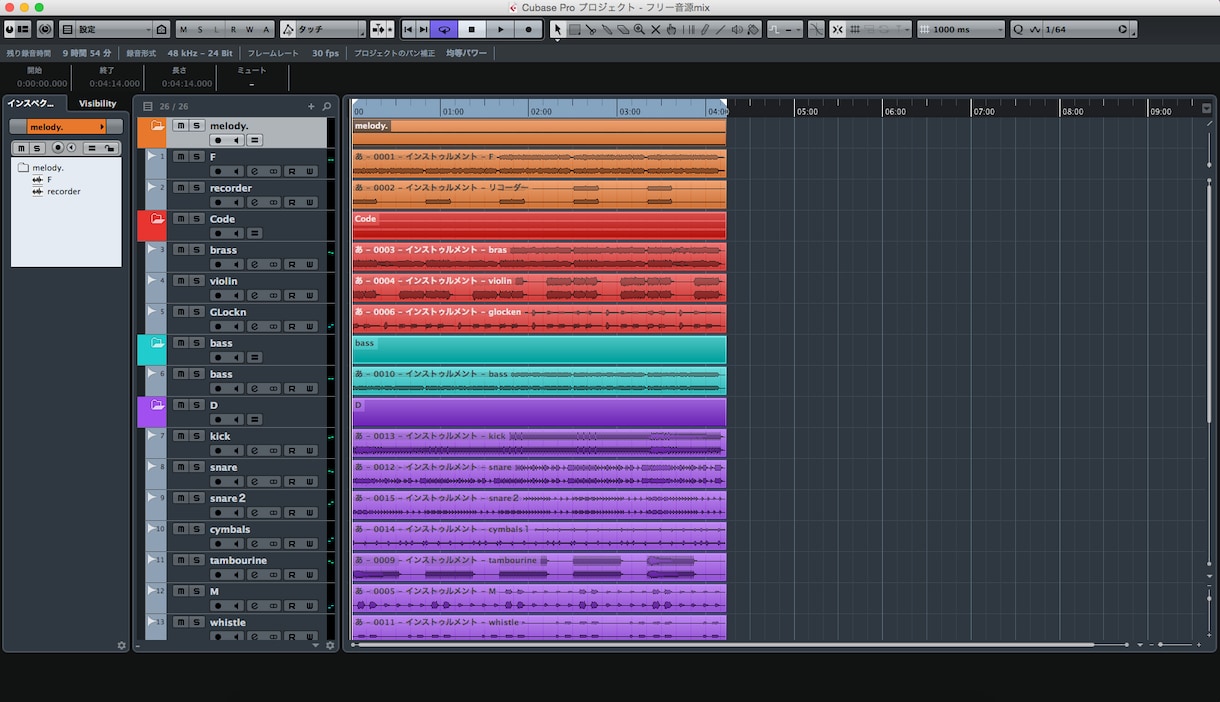The height and width of the screenshot is (702, 1220).
Task: Pick the Line tool
Action: tap(721, 30)
